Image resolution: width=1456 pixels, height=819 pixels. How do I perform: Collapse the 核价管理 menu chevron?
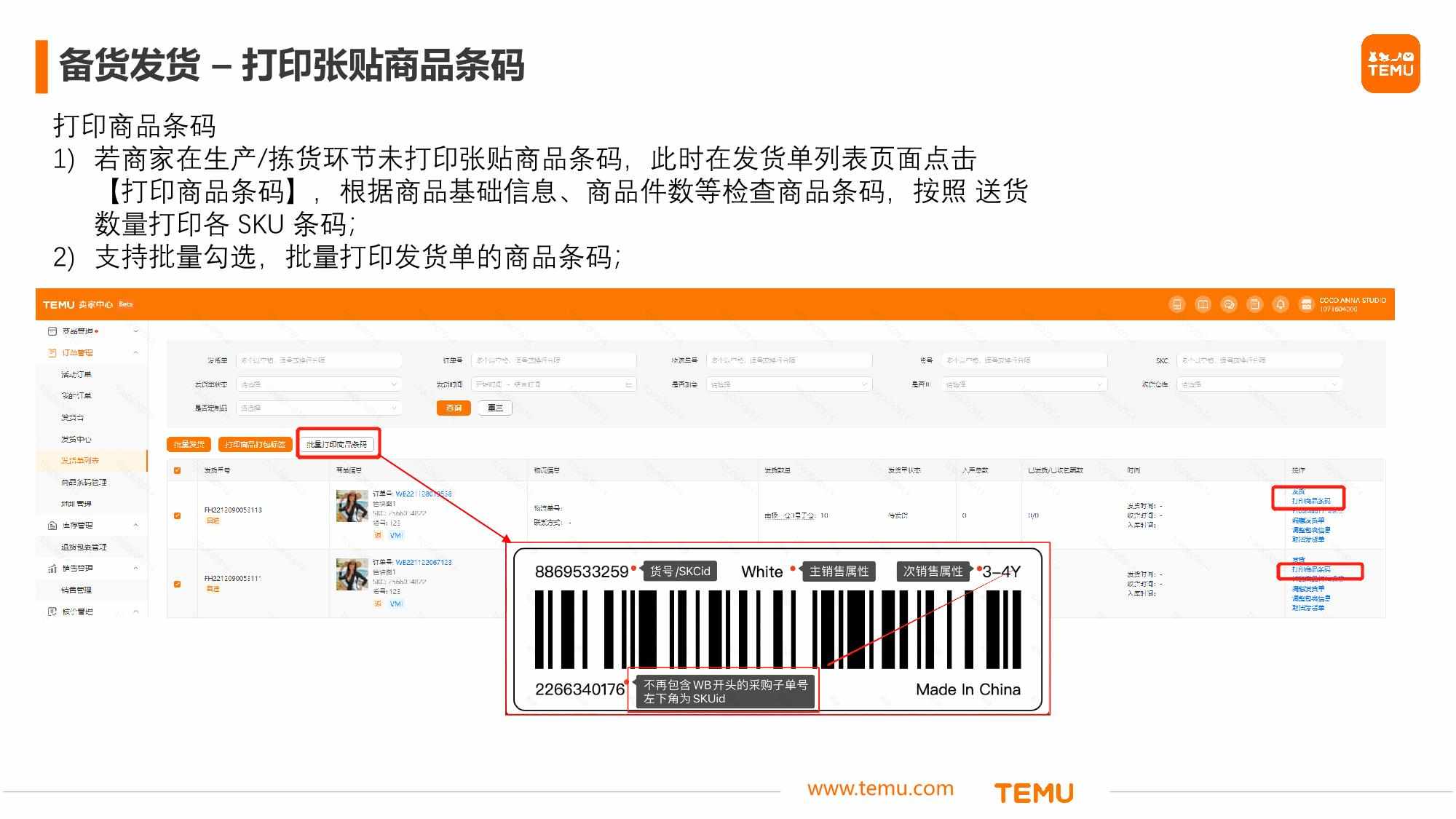pyautogui.click(x=135, y=612)
